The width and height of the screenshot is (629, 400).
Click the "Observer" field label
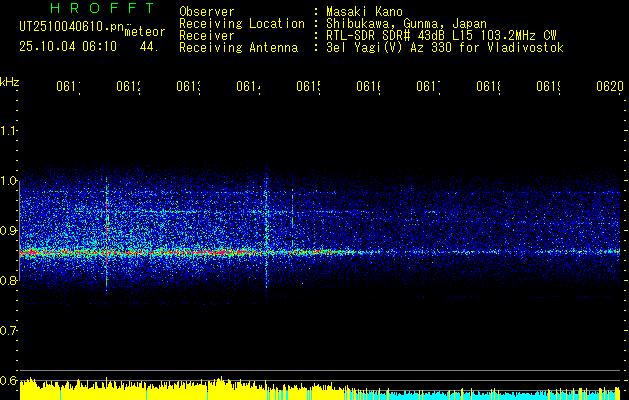pyautogui.click(x=207, y=11)
